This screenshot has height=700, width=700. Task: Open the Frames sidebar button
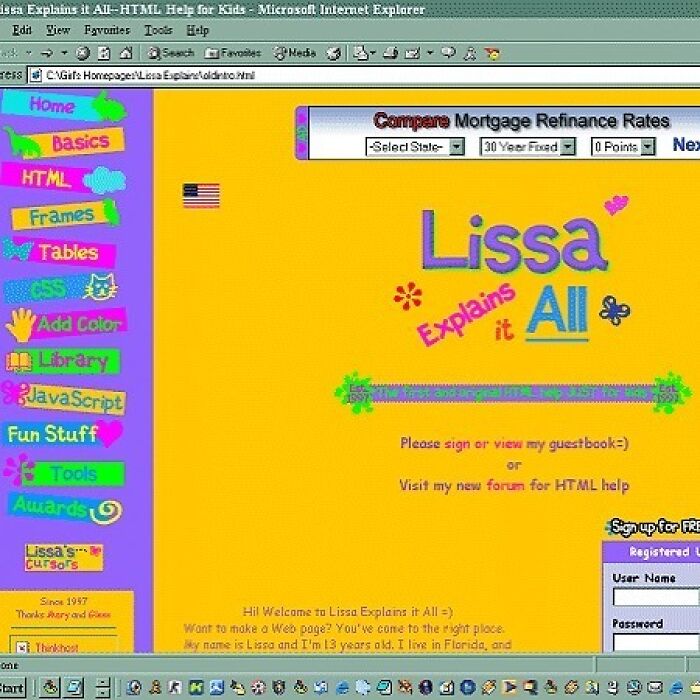click(65, 215)
